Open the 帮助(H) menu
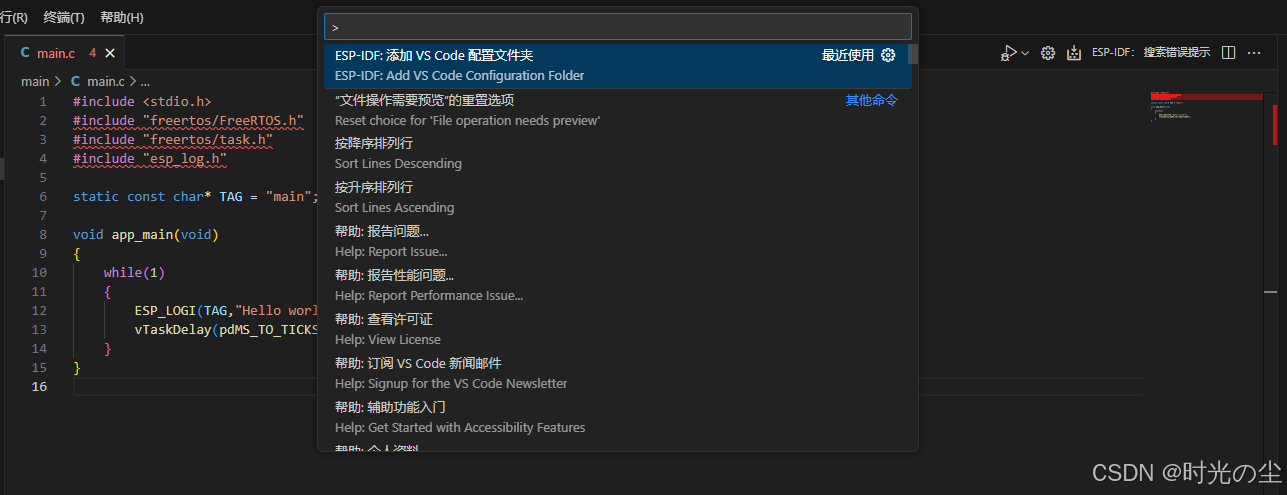 pyautogui.click(x=122, y=18)
